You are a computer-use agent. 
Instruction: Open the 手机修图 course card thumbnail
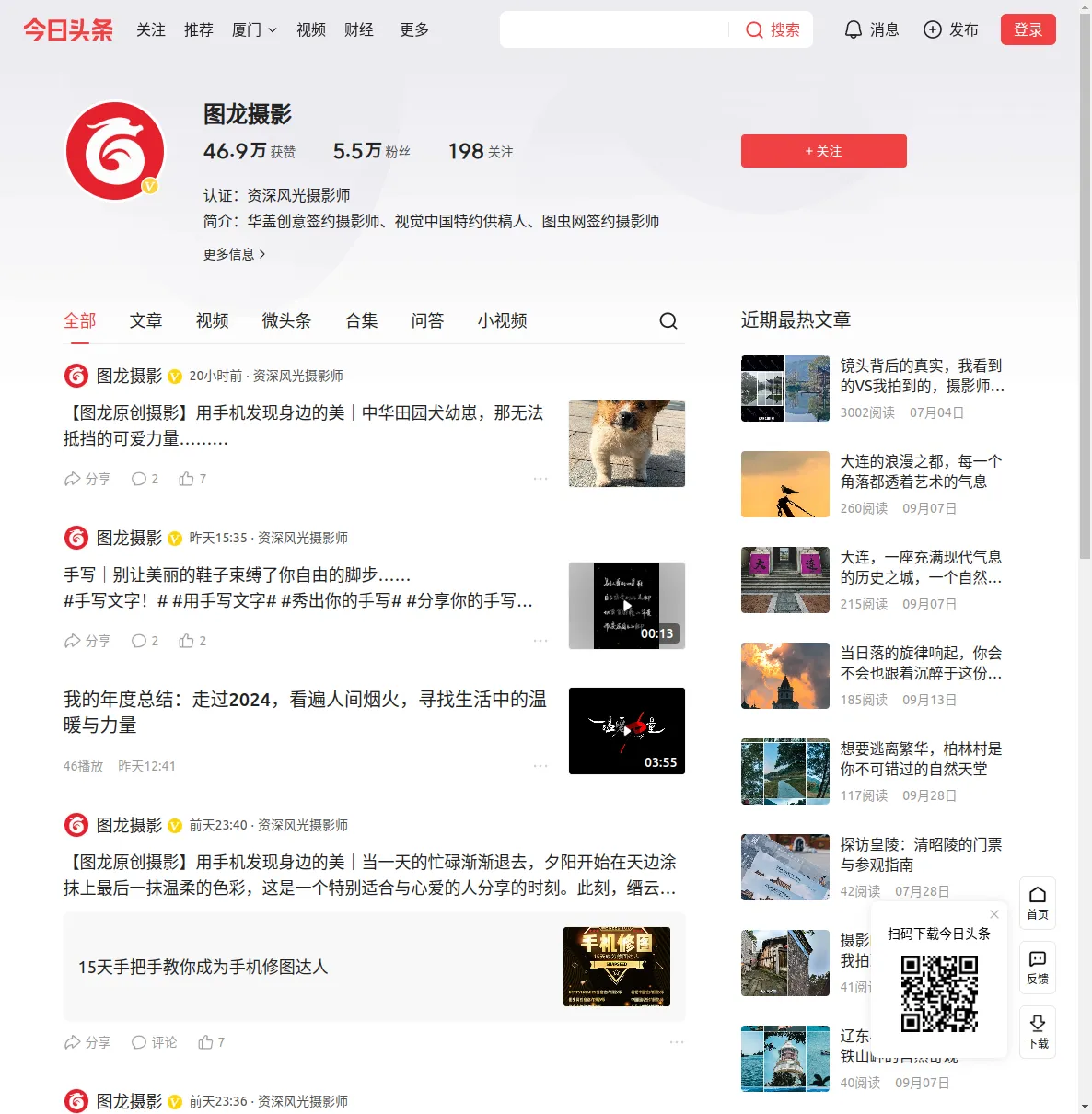617,967
